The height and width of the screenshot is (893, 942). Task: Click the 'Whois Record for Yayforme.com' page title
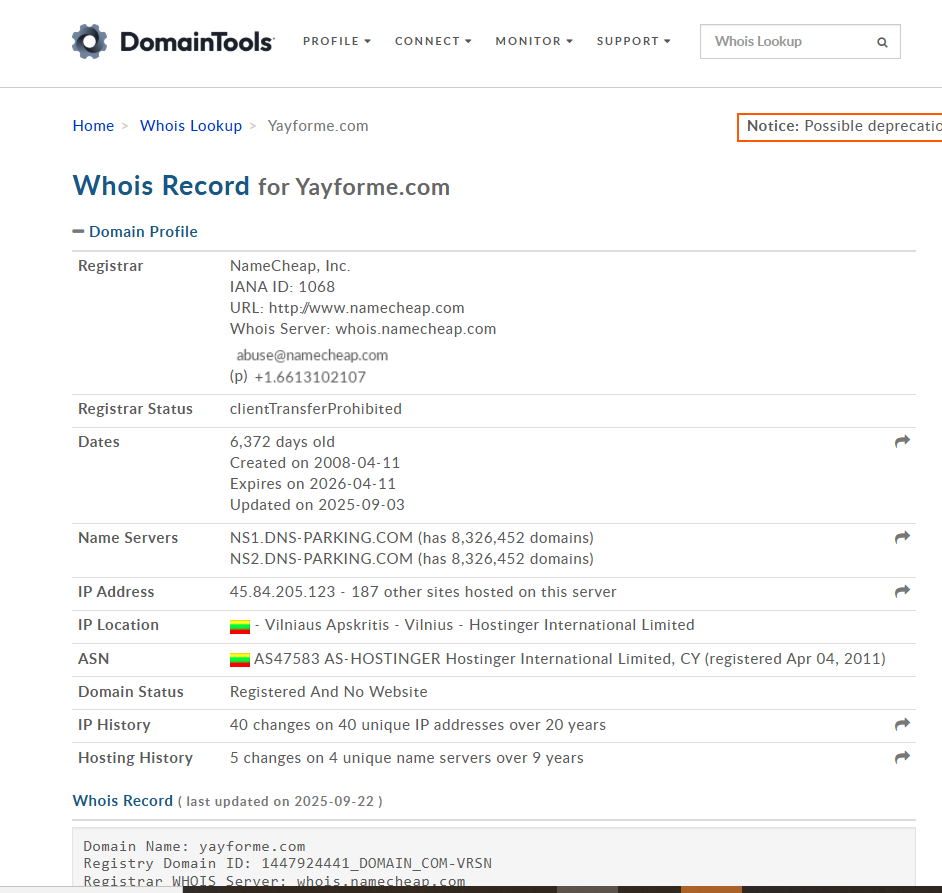click(x=261, y=186)
